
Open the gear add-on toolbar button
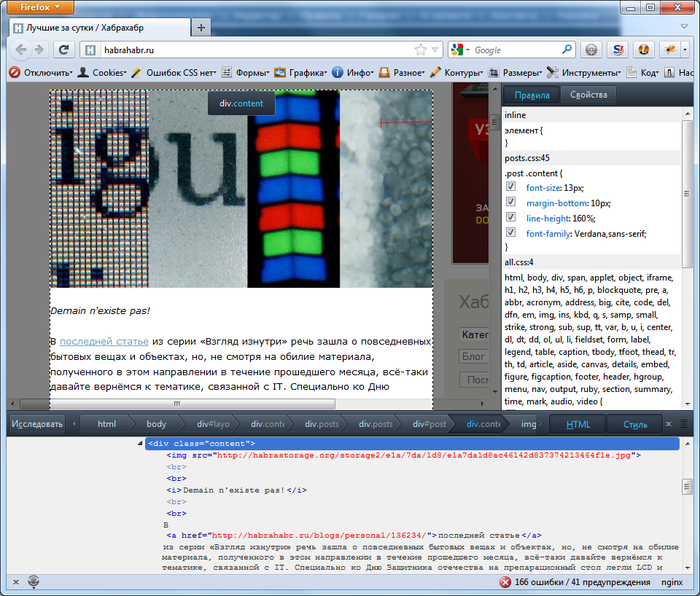point(591,50)
